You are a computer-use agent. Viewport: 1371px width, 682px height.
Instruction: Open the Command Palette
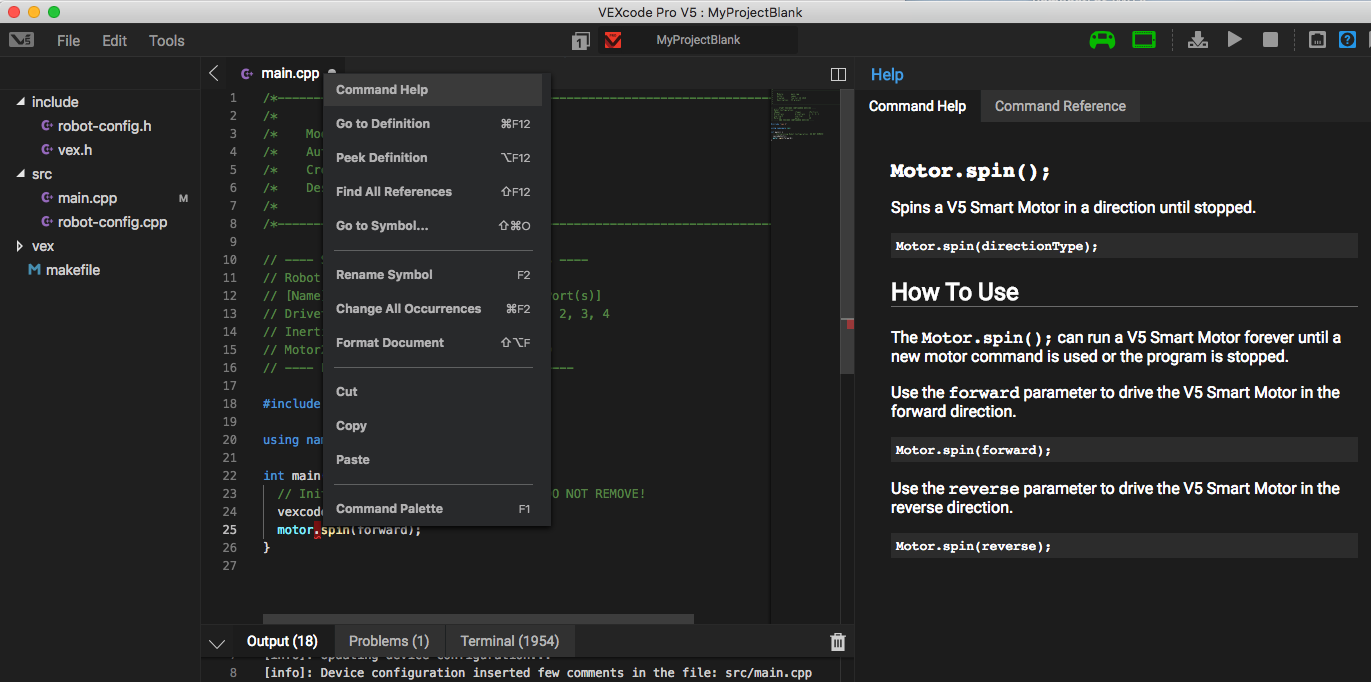[x=433, y=509]
